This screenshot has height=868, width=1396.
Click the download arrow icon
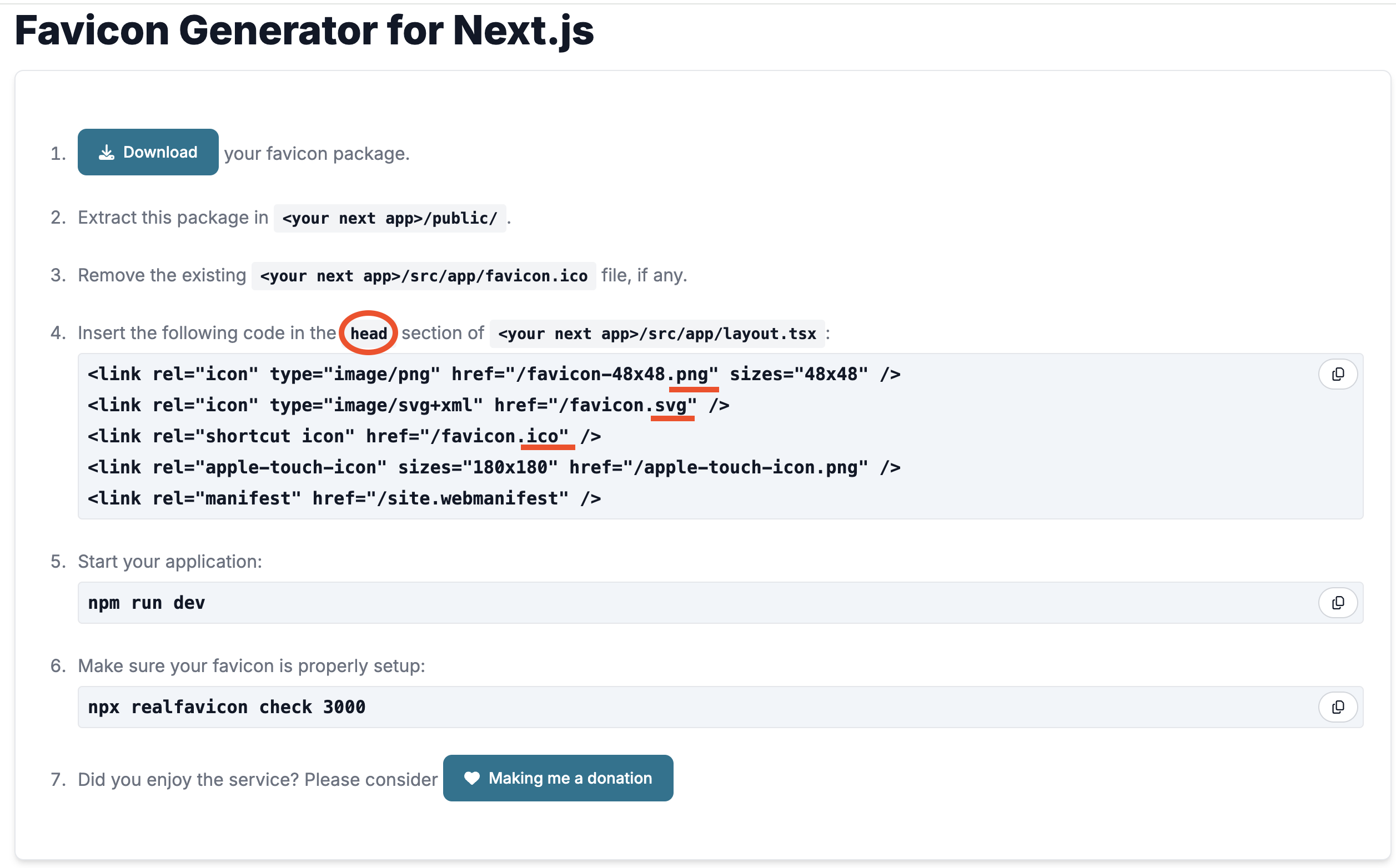pos(106,153)
